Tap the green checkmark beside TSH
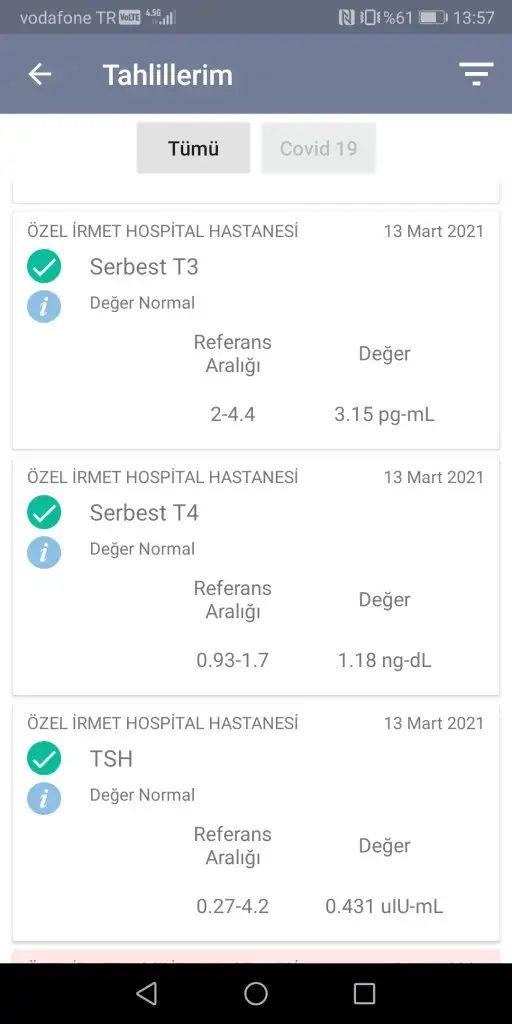512x1024 pixels. [x=44, y=759]
